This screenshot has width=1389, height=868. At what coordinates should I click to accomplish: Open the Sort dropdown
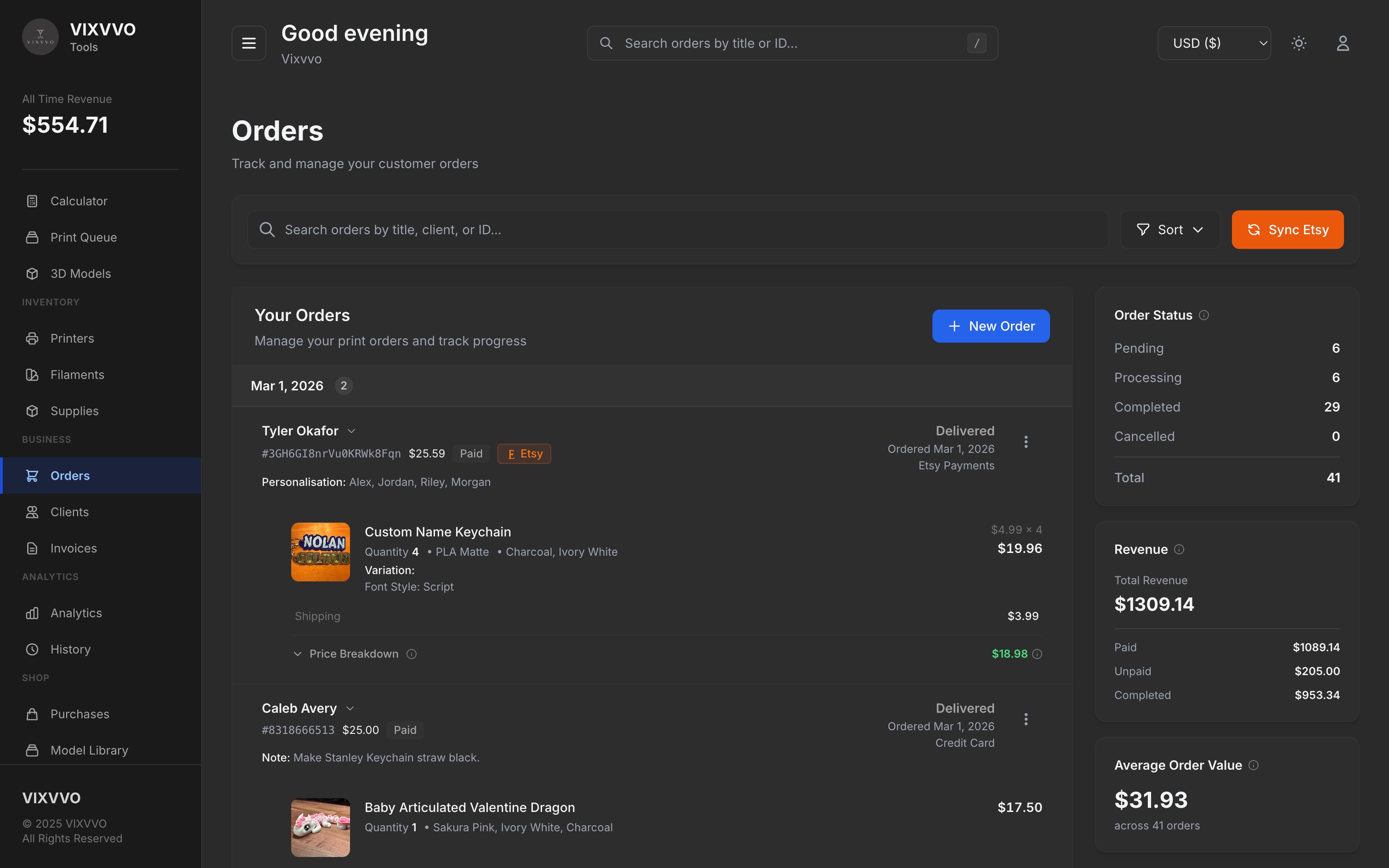1170,230
